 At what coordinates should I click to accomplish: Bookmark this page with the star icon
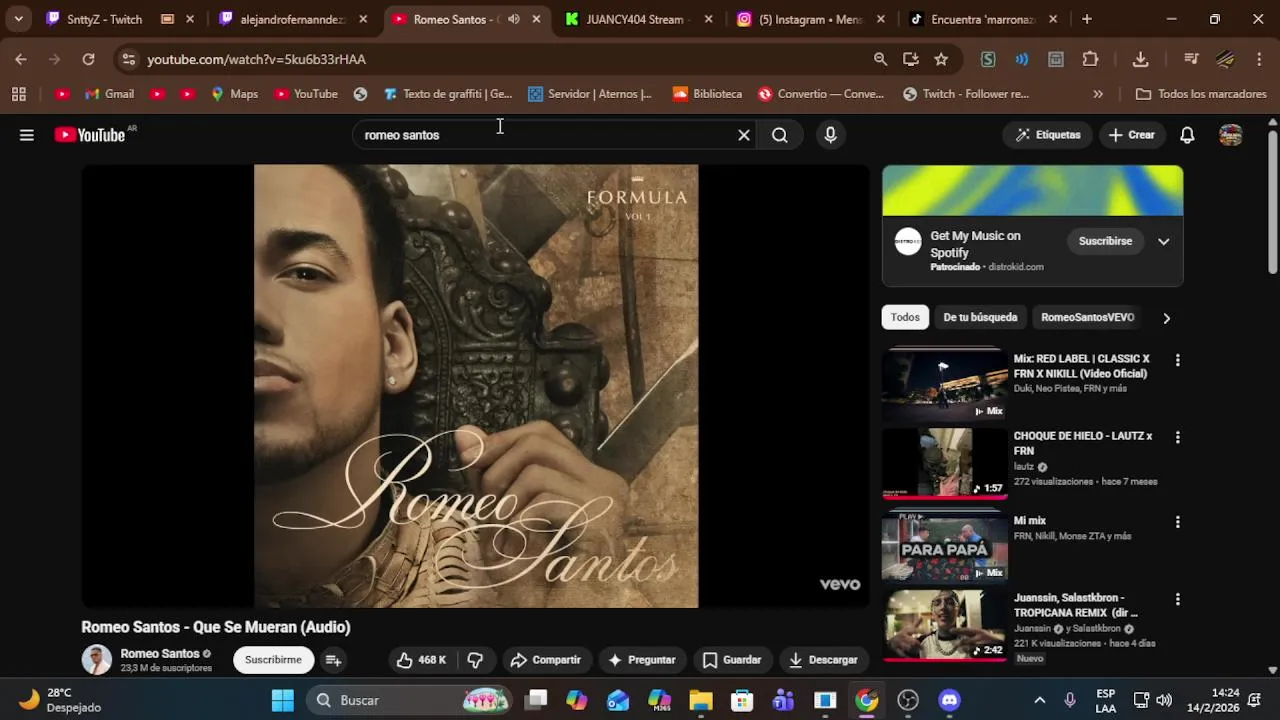pyautogui.click(x=941, y=59)
